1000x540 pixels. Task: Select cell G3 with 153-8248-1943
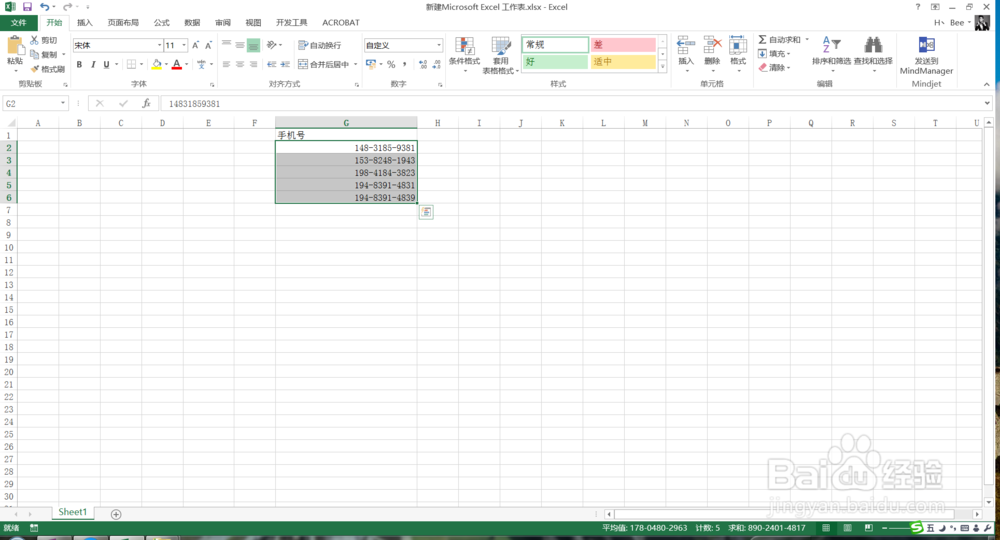pyautogui.click(x=346, y=160)
